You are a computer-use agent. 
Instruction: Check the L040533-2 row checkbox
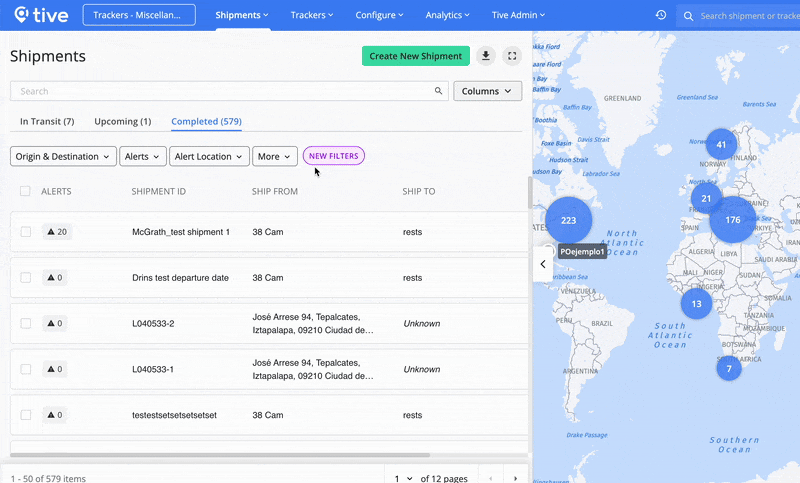(26, 323)
